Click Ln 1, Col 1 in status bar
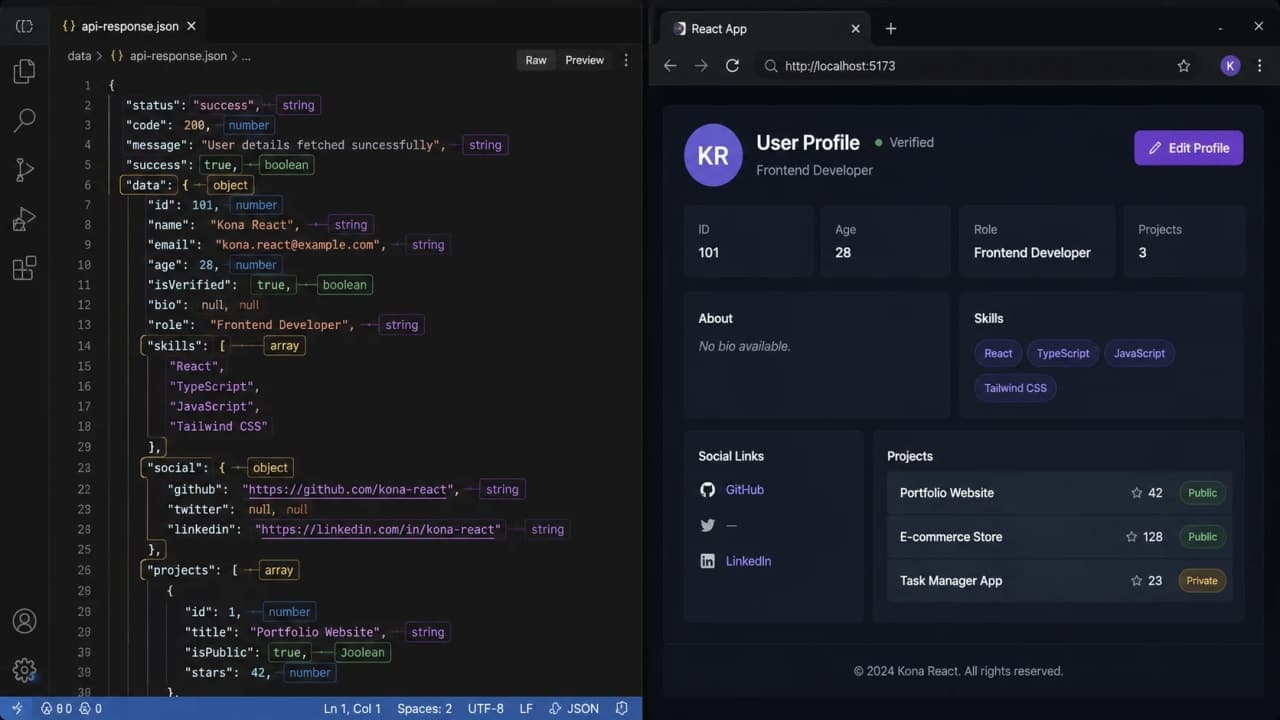The height and width of the screenshot is (720, 1280). point(352,708)
